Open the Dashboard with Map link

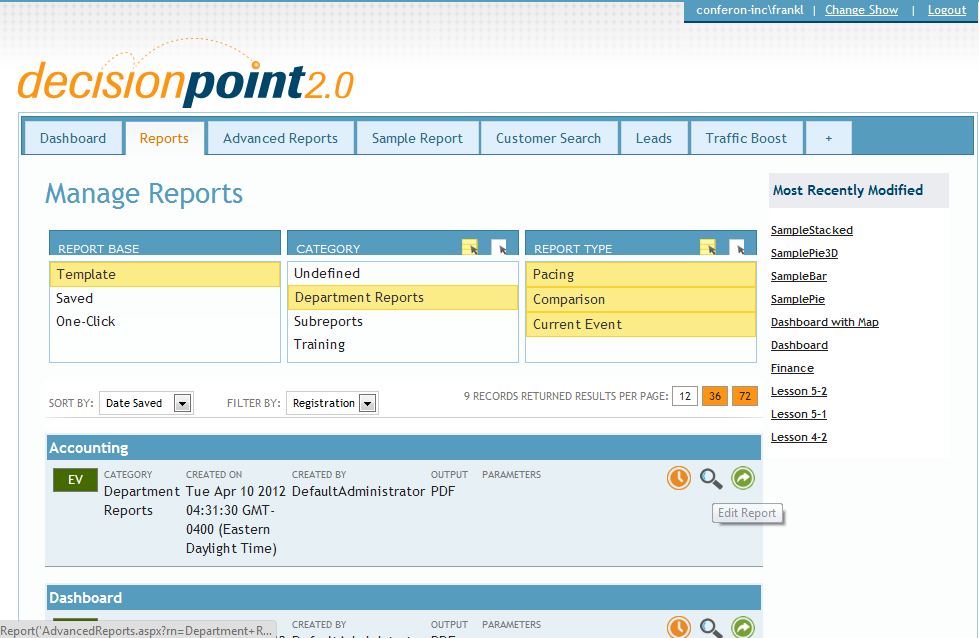click(x=824, y=322)
